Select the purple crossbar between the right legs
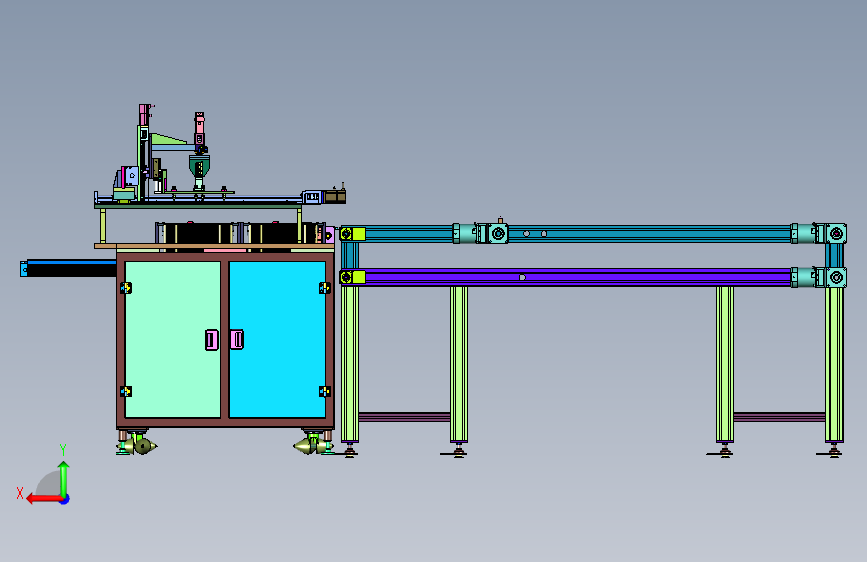 pyautogui.click(x=780, y=417)
